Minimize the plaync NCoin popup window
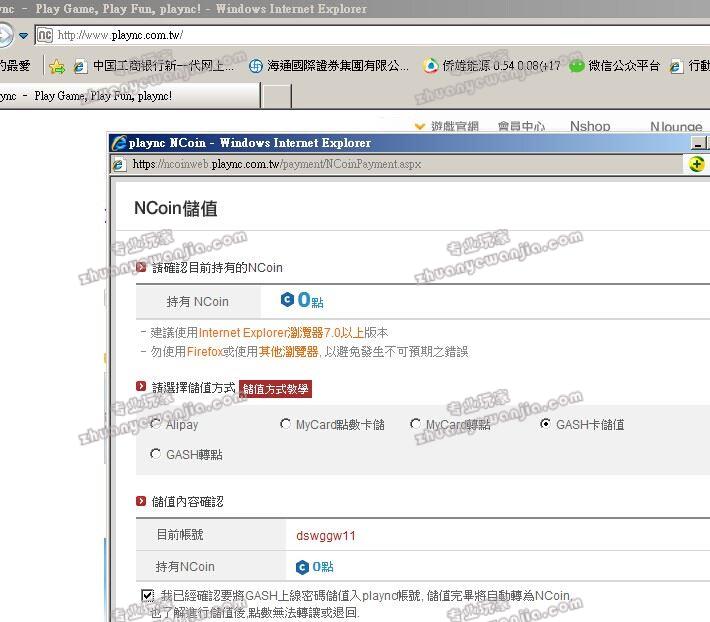 point(698,143)
